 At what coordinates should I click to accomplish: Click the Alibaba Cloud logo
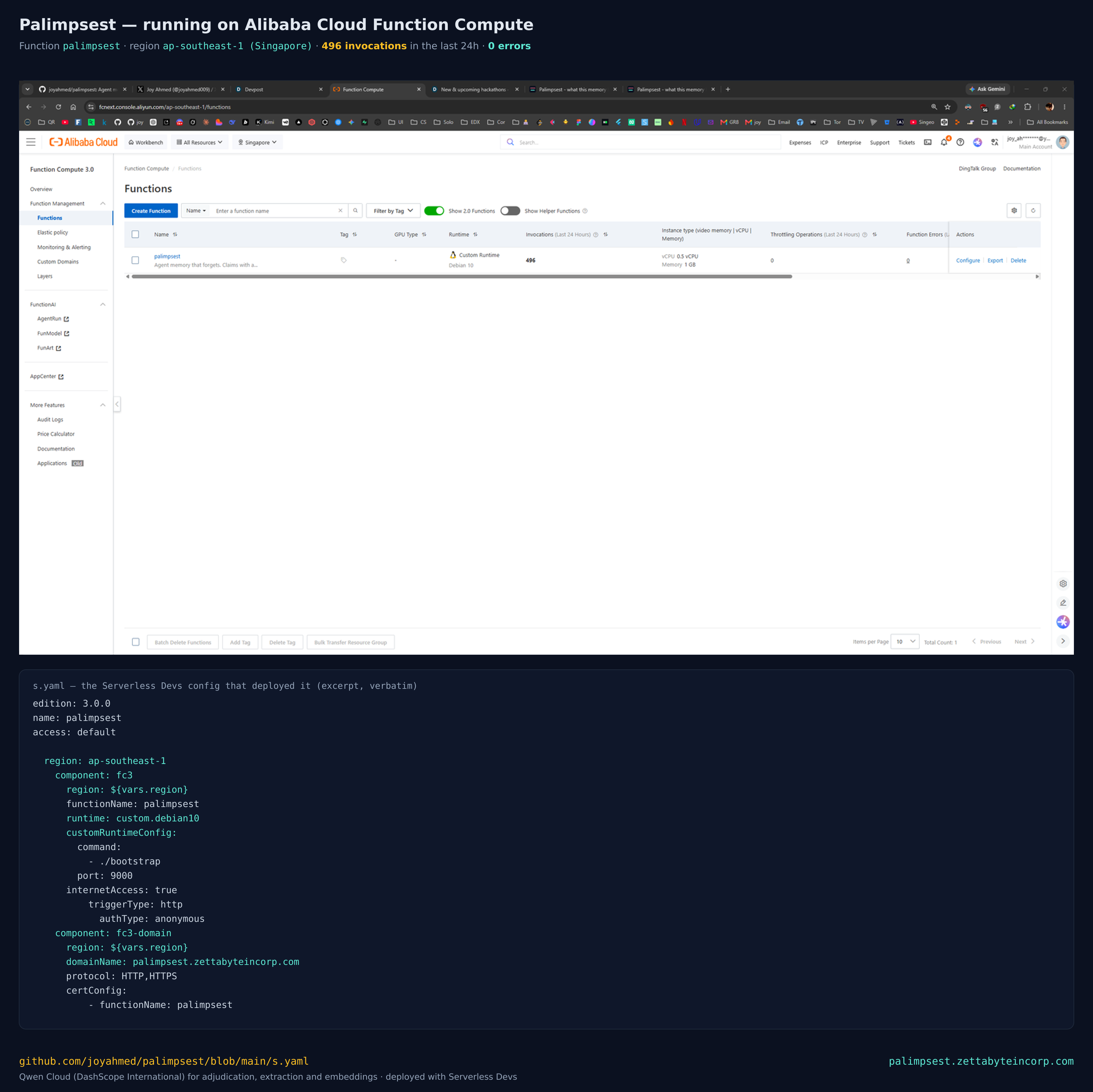click(84, 142)
